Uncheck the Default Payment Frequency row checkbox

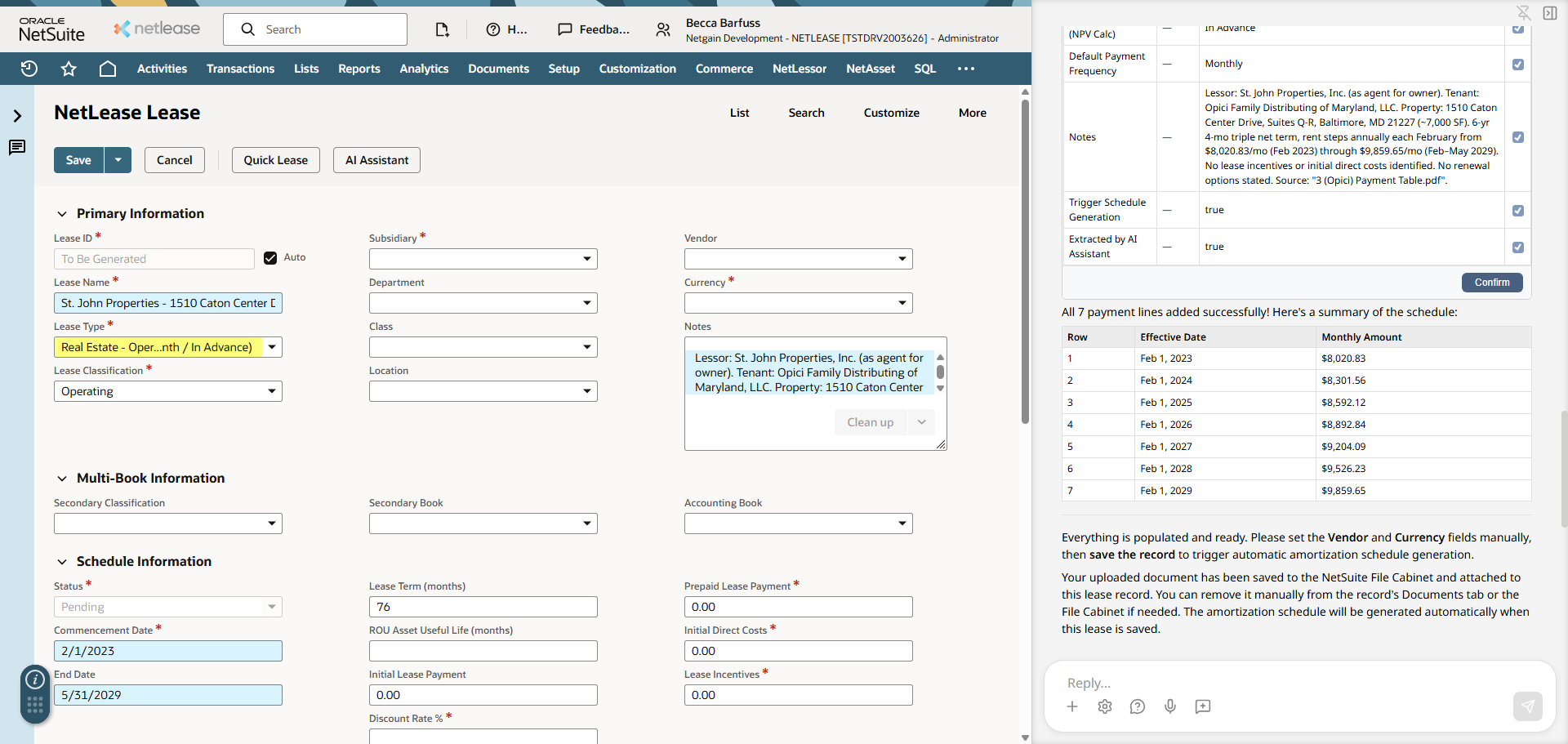(x=1518, y=64)
